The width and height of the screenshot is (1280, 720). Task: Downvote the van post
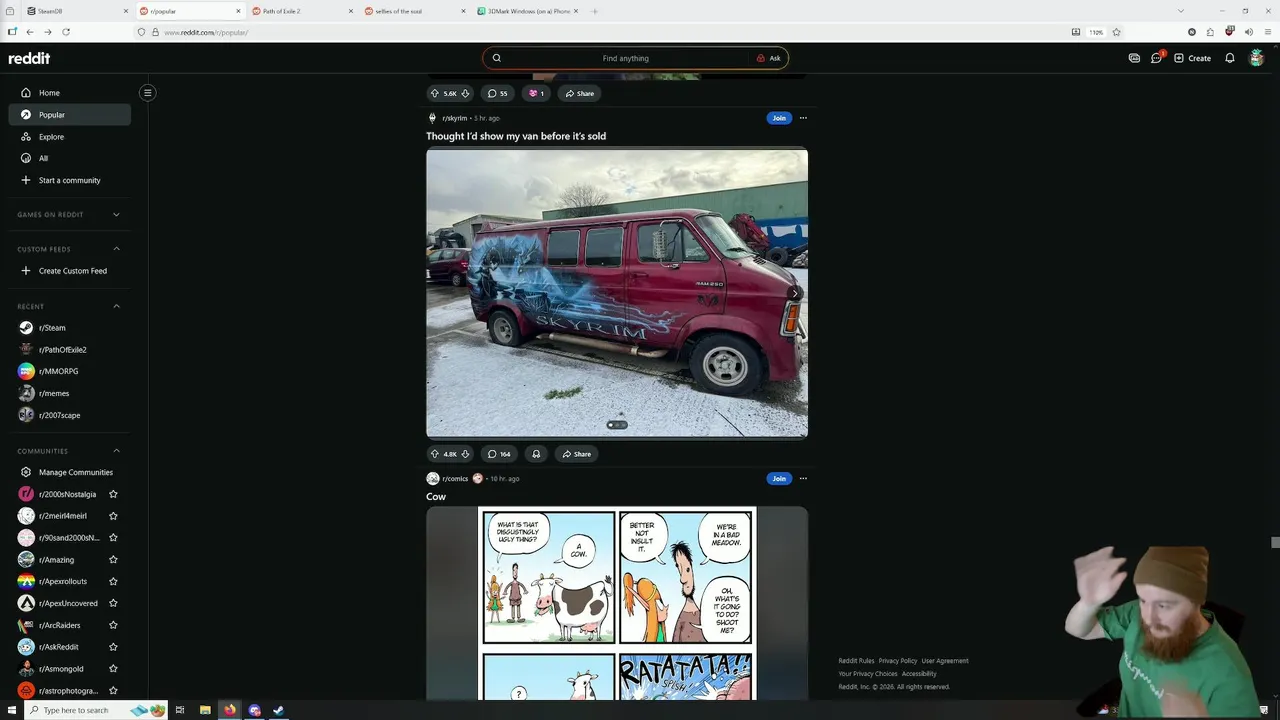pos(465,454)
